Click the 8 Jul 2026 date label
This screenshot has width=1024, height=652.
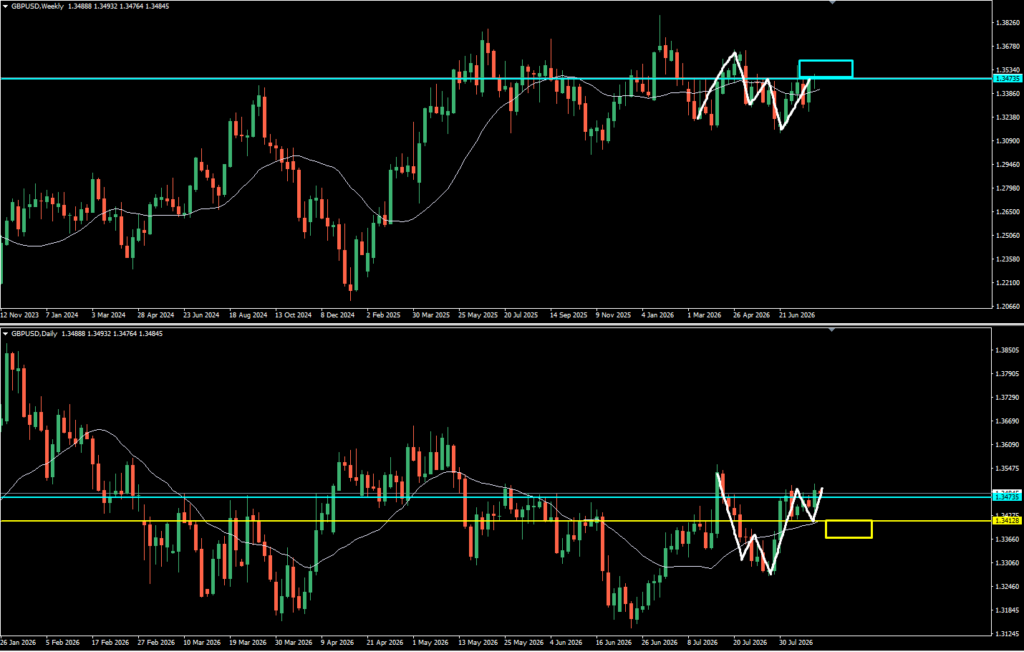pos(705,643)
